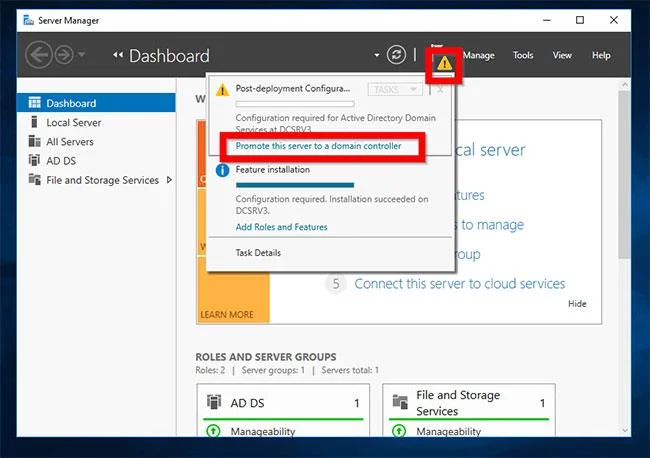Maximize the Server Manager window
The height and width of the screenshot is (458, 650).
580,20
